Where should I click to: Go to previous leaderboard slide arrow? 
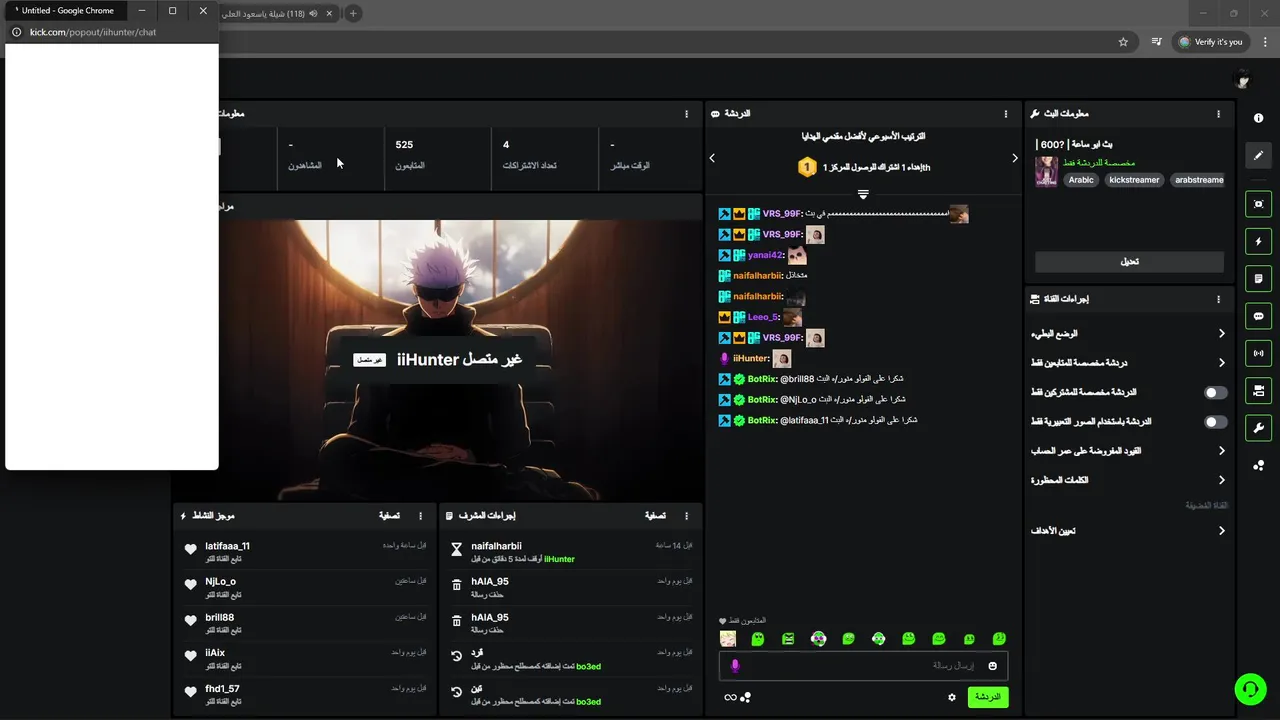coord(712,158)
